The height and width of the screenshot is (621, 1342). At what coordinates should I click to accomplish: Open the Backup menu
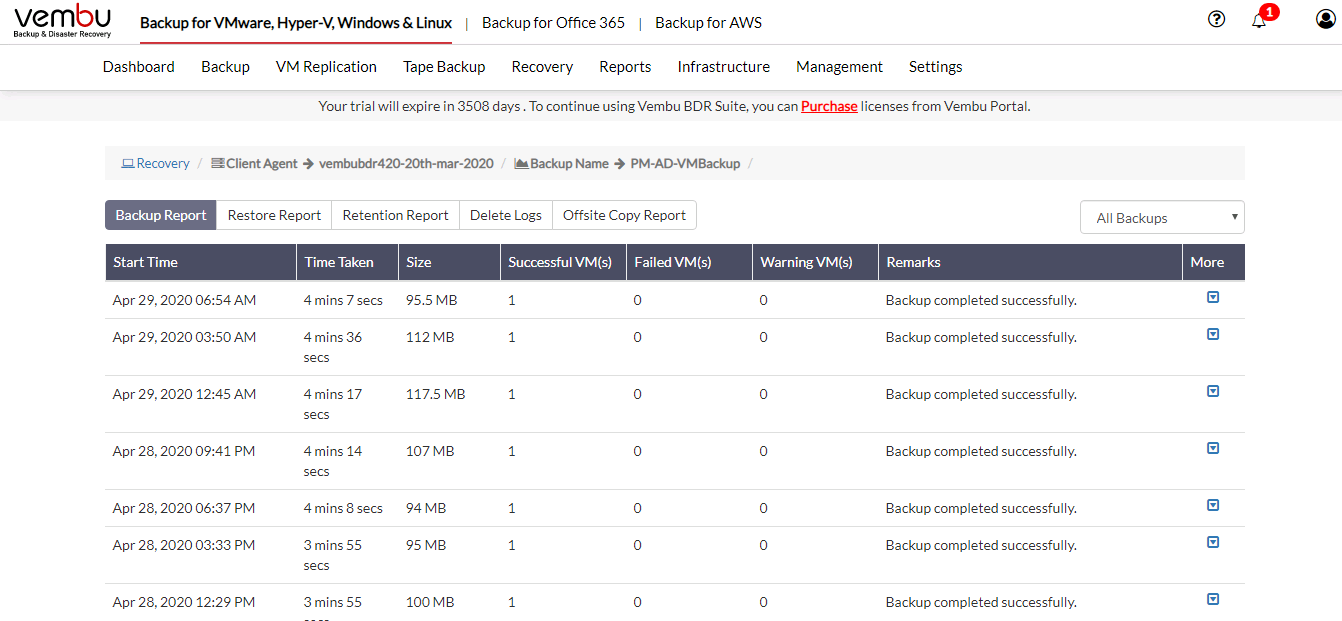[225, 66]
